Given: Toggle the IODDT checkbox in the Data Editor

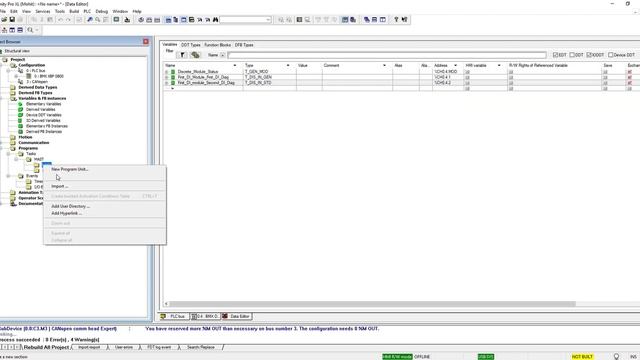Looking at the screenshot, I should 589,55.
